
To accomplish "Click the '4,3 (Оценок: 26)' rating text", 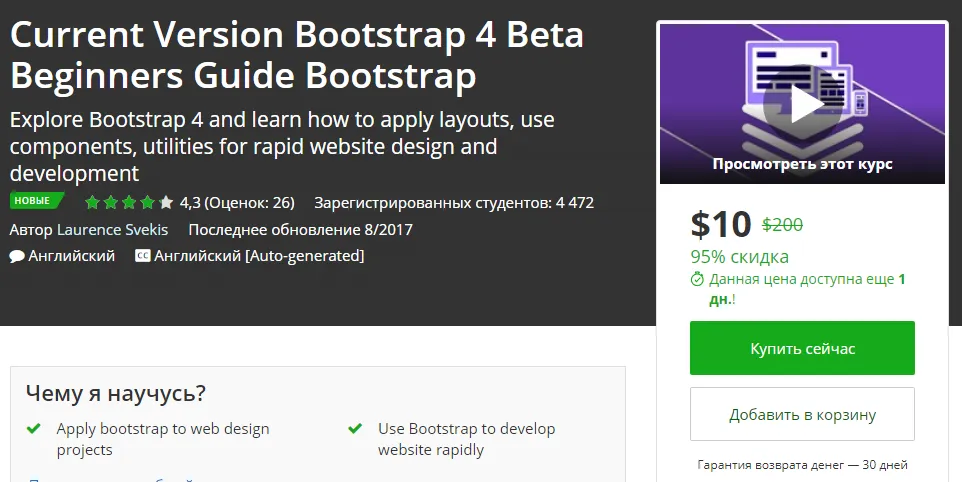I will [x=237, y=203].
